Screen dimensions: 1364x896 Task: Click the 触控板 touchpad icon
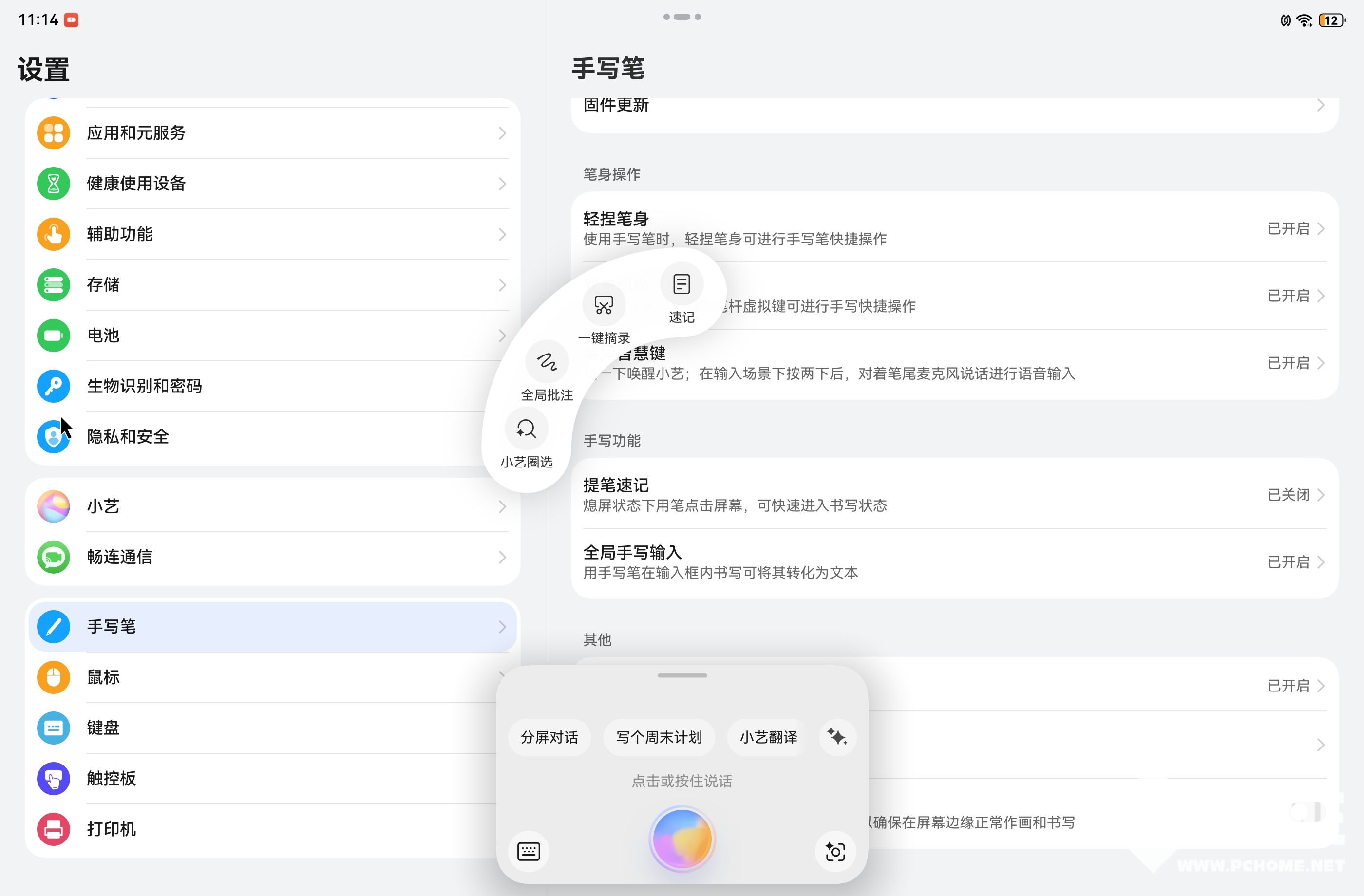(x=53, y=779)
